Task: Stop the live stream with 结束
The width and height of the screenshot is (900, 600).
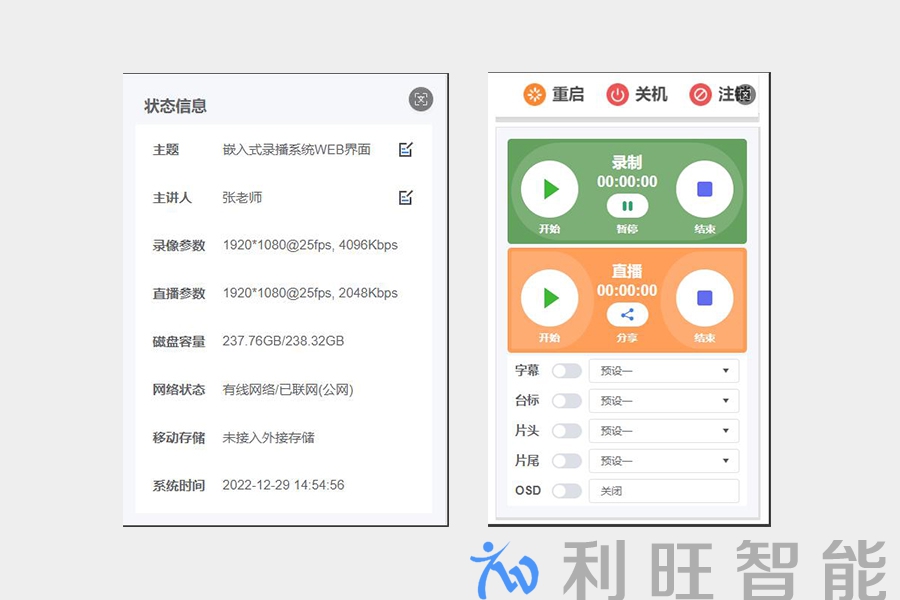Action: coord(706,298)
